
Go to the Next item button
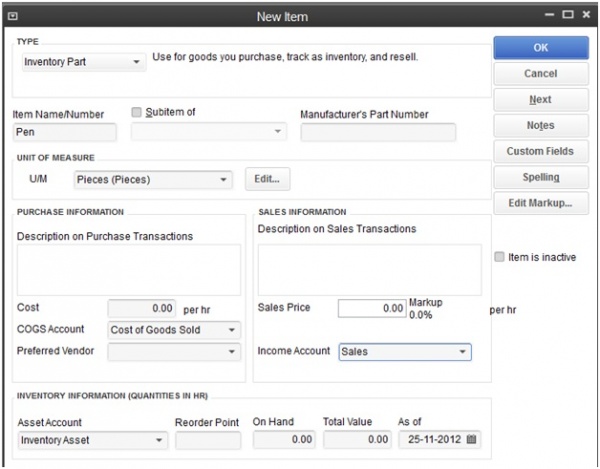pyautogui.click(x=540, y=100)
